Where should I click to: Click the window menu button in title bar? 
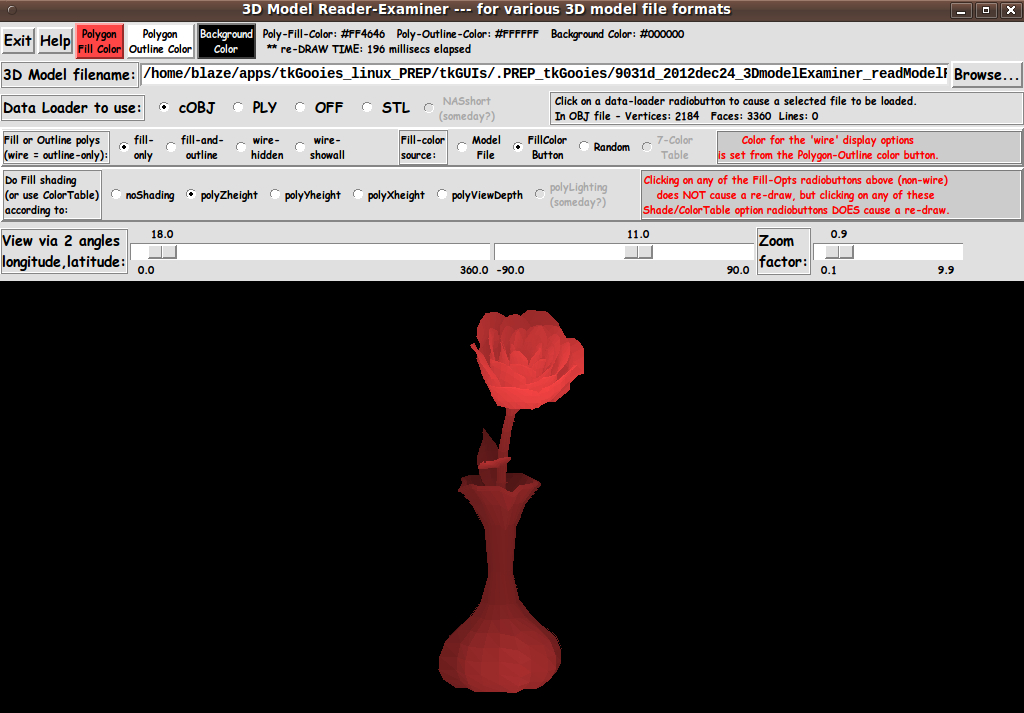point(11,10)
